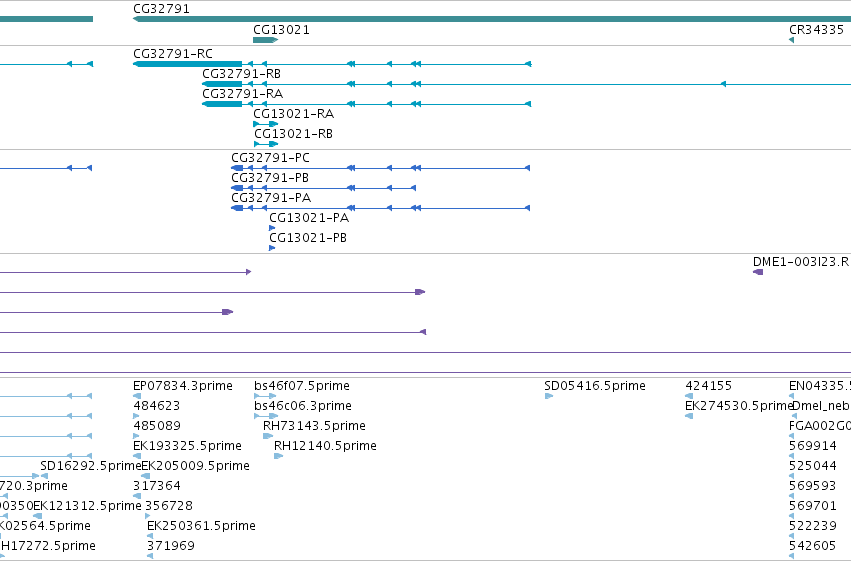Select the CG32791-PC protein feature

click(x=270, y=157)
